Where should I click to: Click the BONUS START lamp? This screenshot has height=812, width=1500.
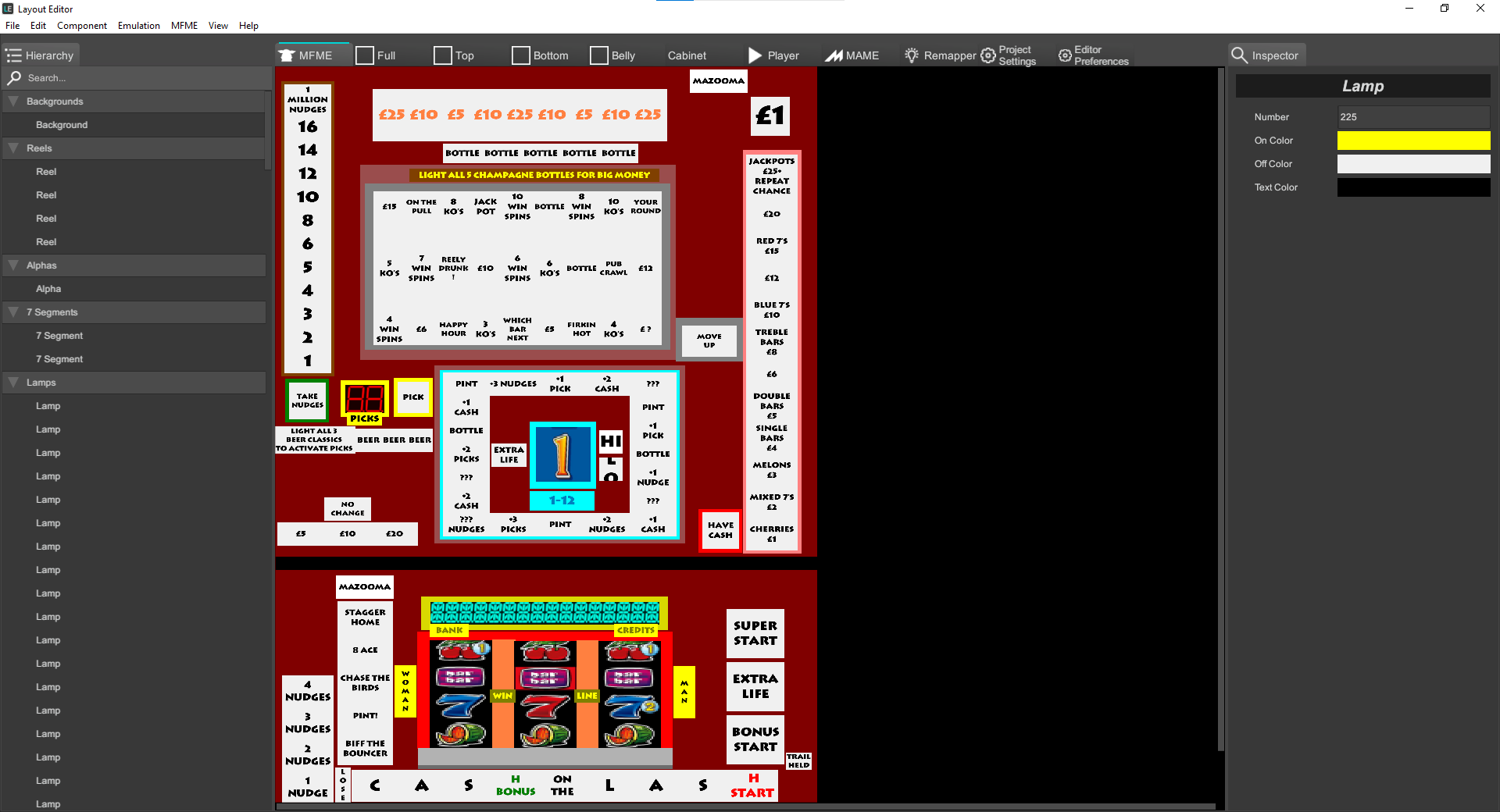[x=755, y=739]
